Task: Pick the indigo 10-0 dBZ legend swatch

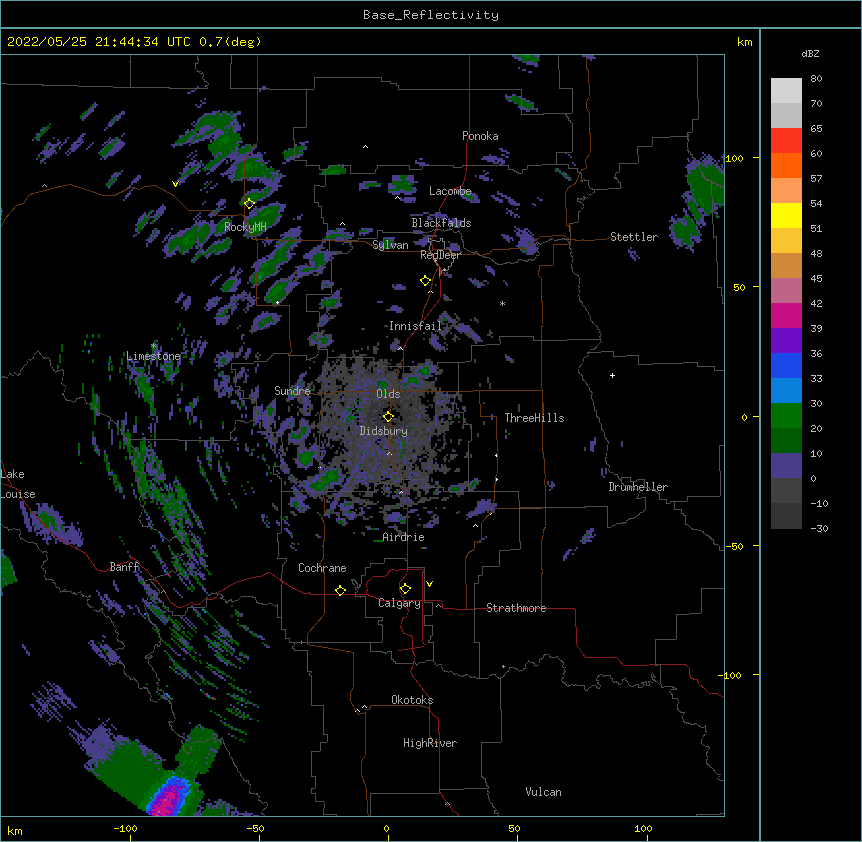Action: 786,466
